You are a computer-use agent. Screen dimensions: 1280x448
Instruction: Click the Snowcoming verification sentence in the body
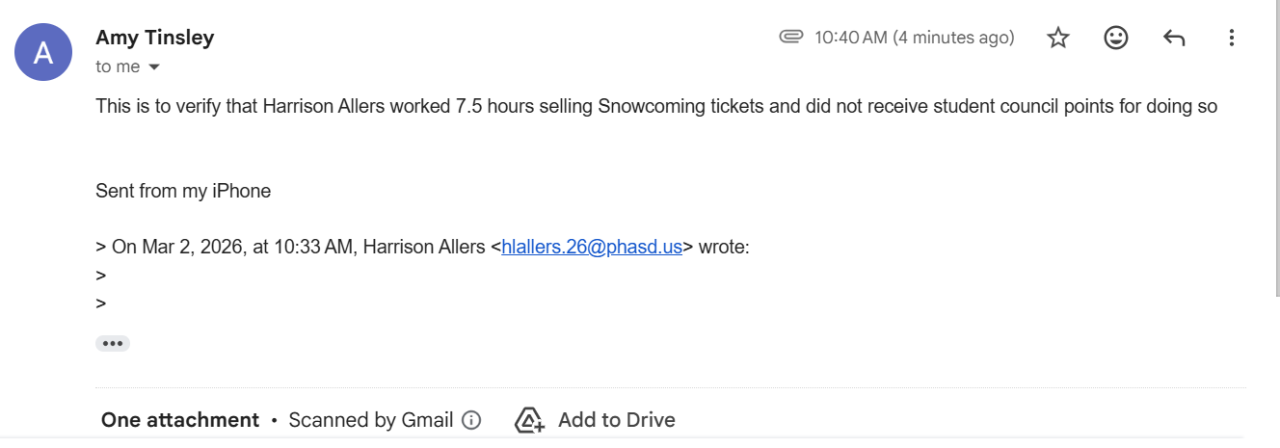tap(656, 106)
